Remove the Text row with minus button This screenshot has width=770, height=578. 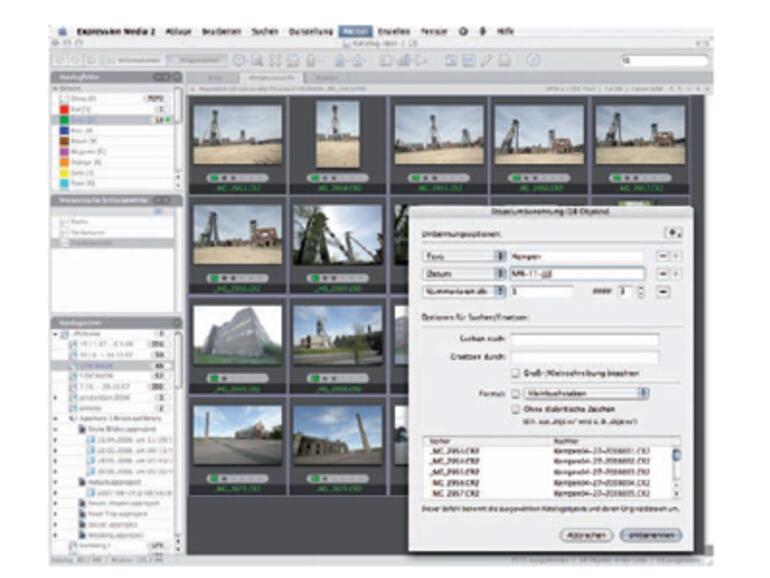pyautogui.click(x=662, y=256)
